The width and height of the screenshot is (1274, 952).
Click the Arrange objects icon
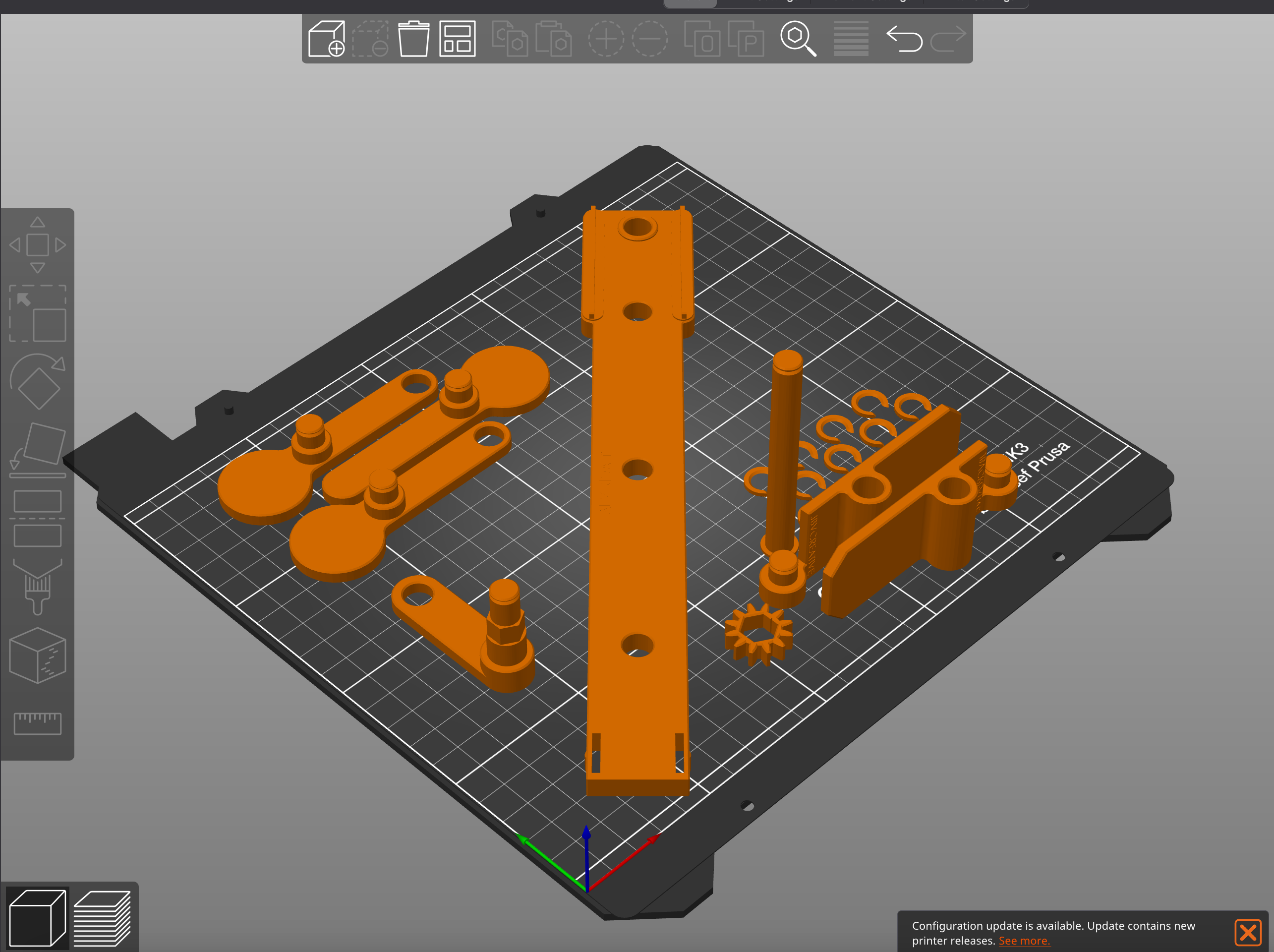(x=458, y=39)
